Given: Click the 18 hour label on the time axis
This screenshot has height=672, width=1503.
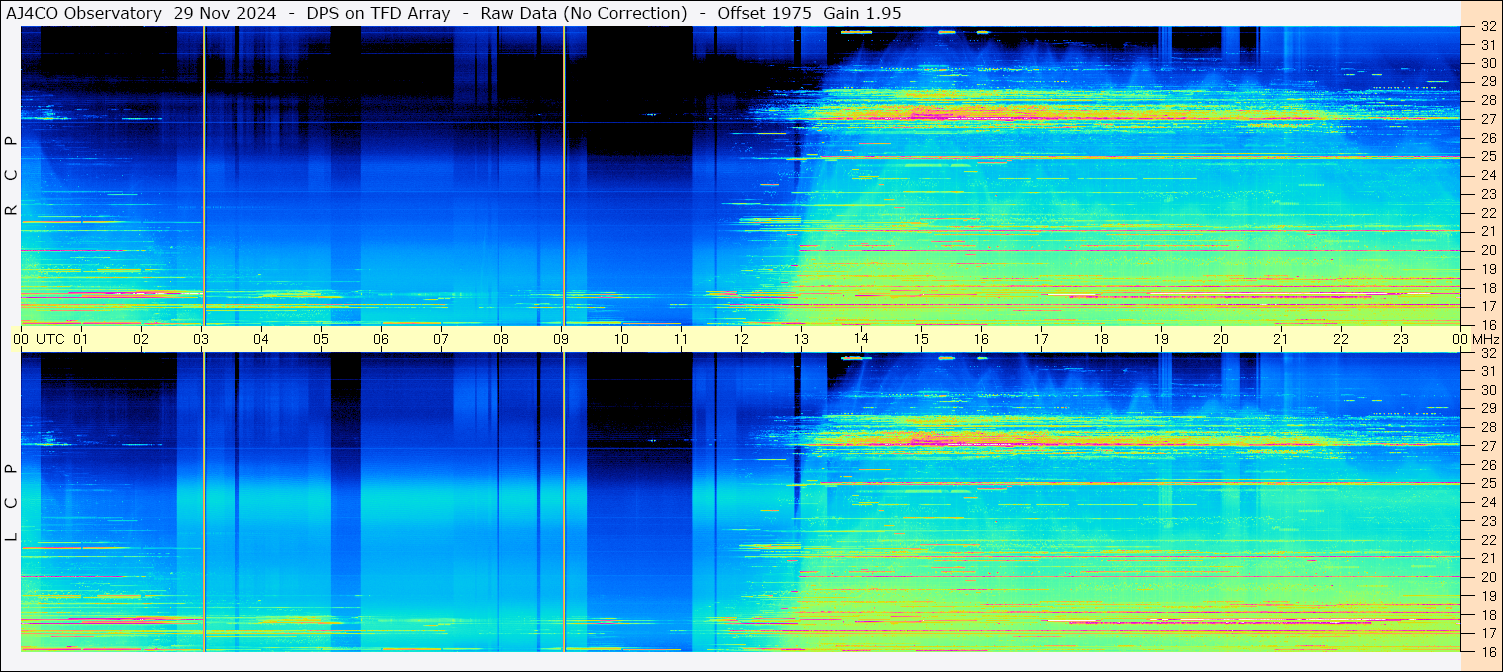Looking at the screenshot, I should point(1101,339).
